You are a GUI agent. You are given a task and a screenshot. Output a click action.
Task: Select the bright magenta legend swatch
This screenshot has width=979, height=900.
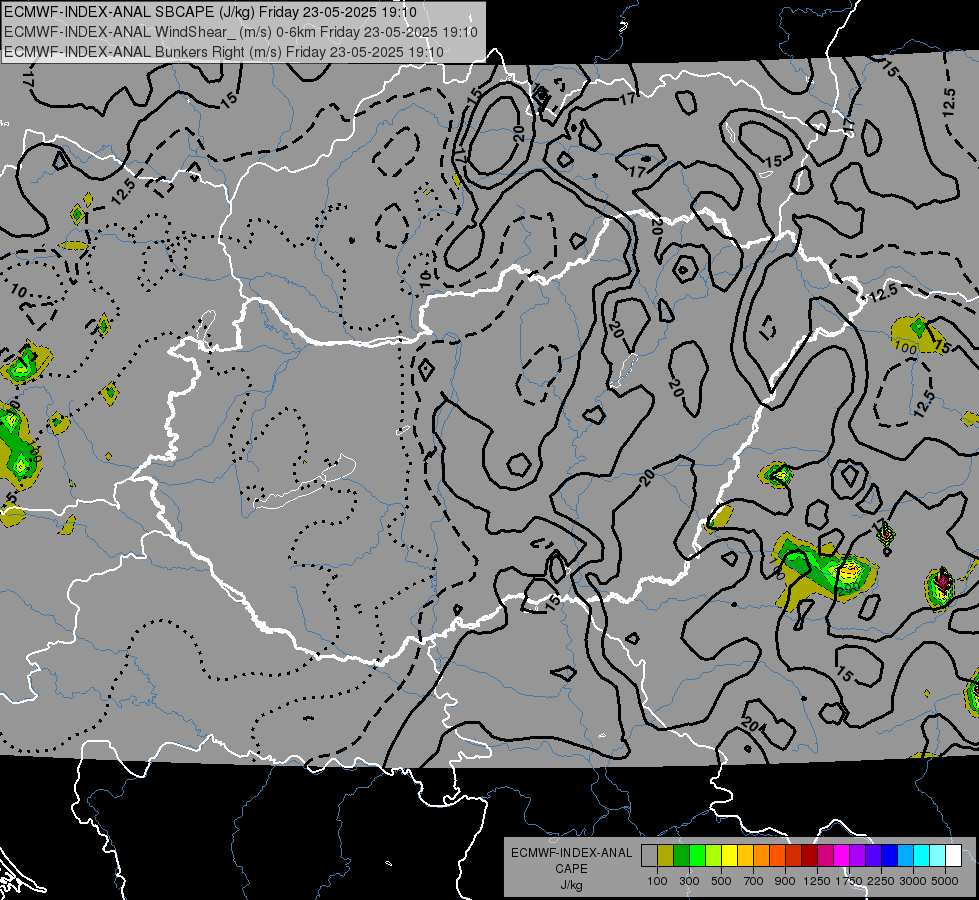click(x=842, y=856)
